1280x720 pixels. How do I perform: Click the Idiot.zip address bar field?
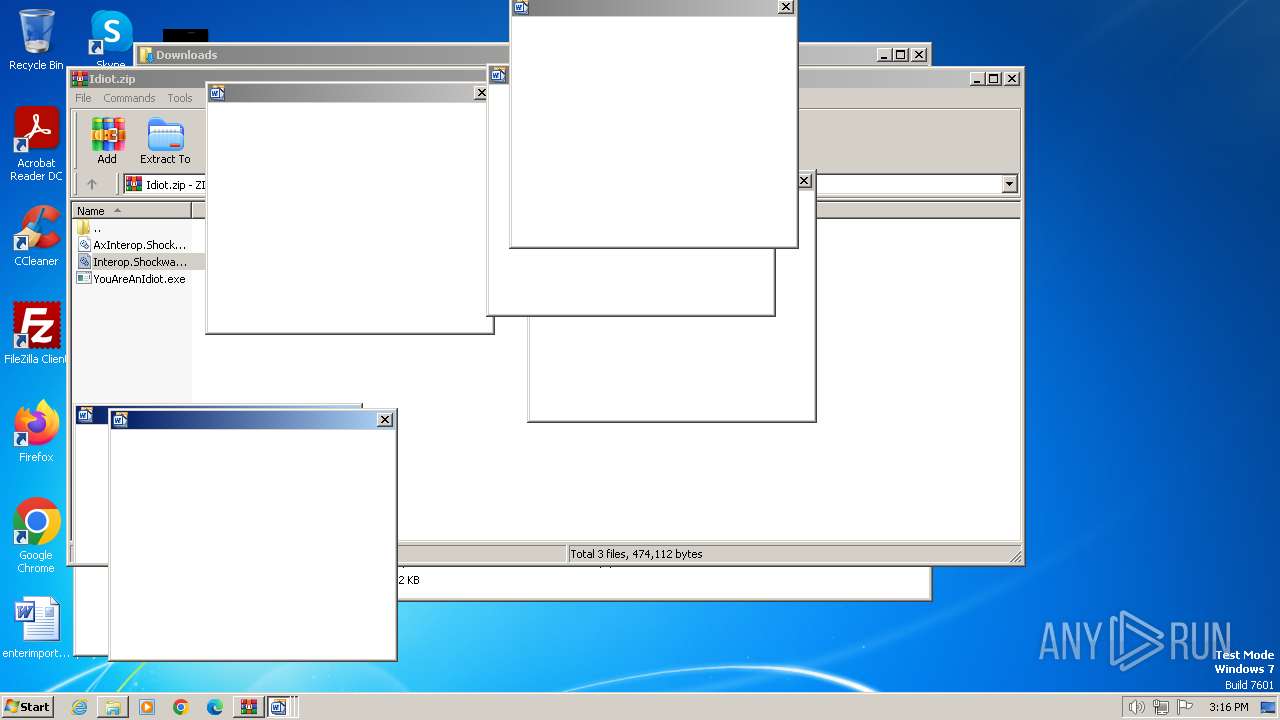(570, 184)
